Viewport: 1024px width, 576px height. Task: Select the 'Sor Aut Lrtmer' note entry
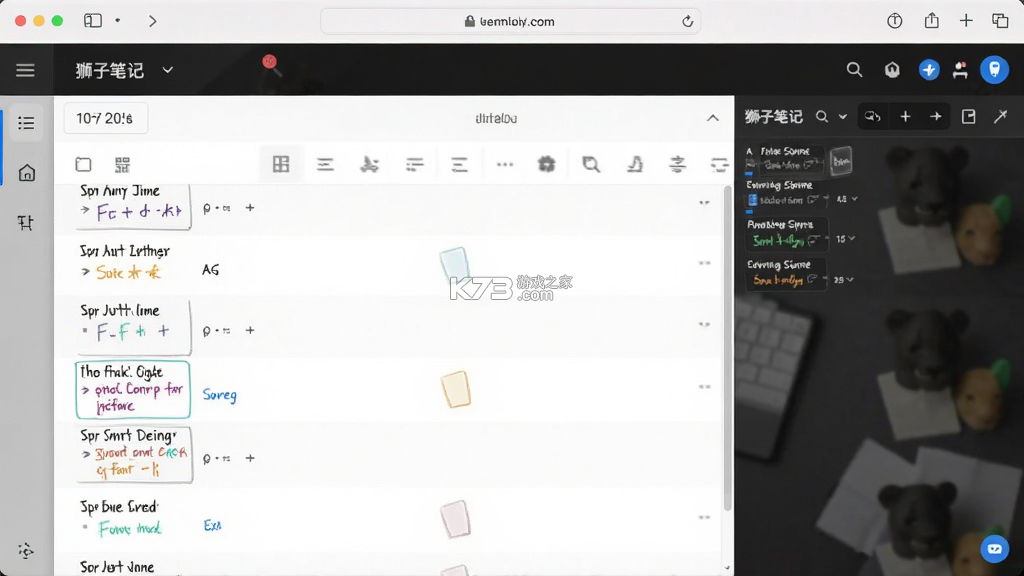point(125,262)
